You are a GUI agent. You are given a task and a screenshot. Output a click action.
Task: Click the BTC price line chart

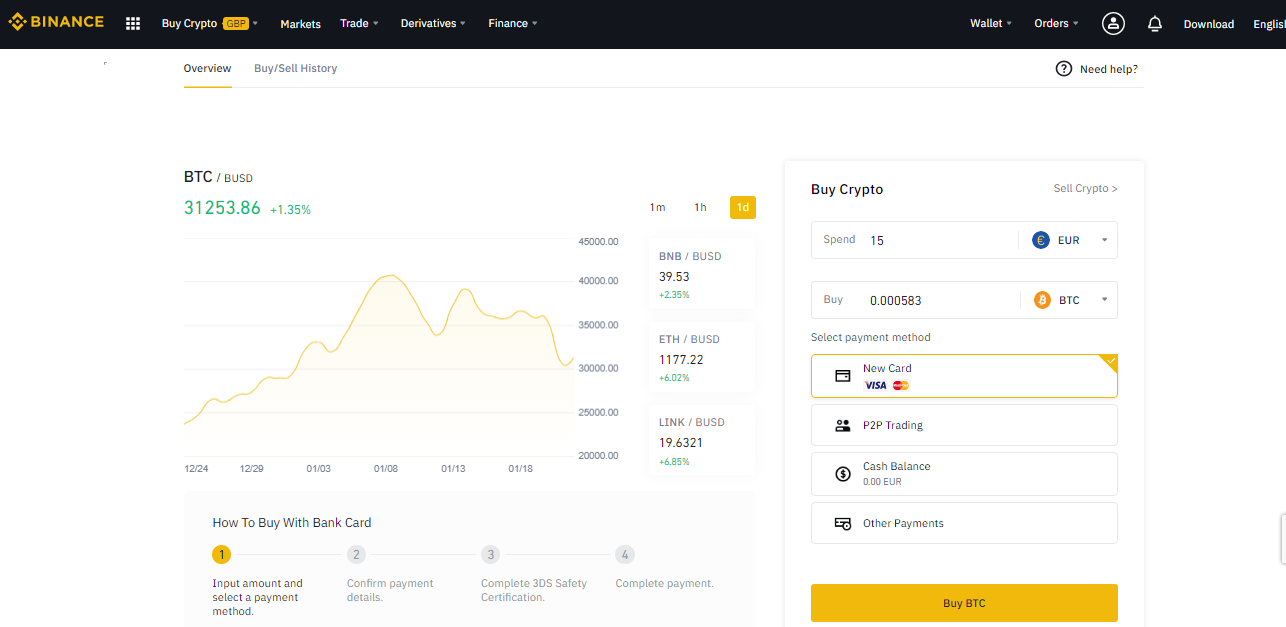(379, 349)
